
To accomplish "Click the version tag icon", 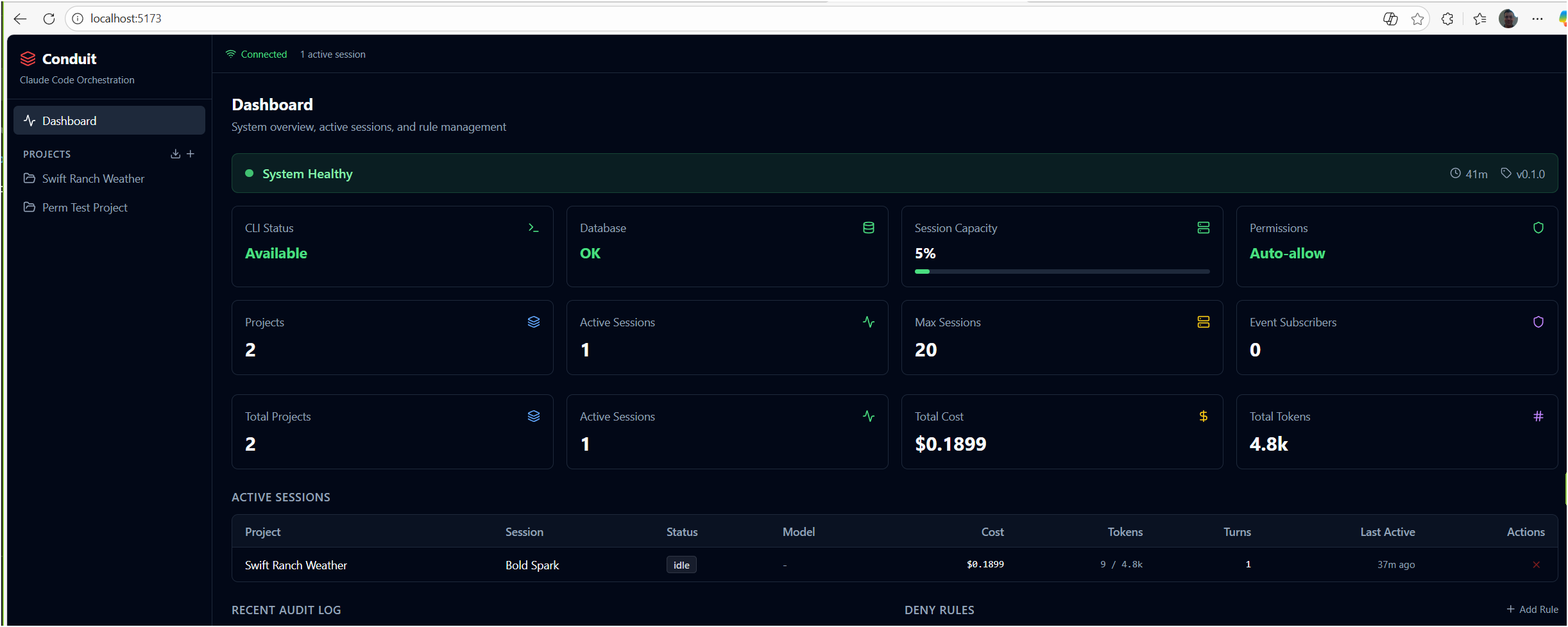I will tap(1506, 173).
